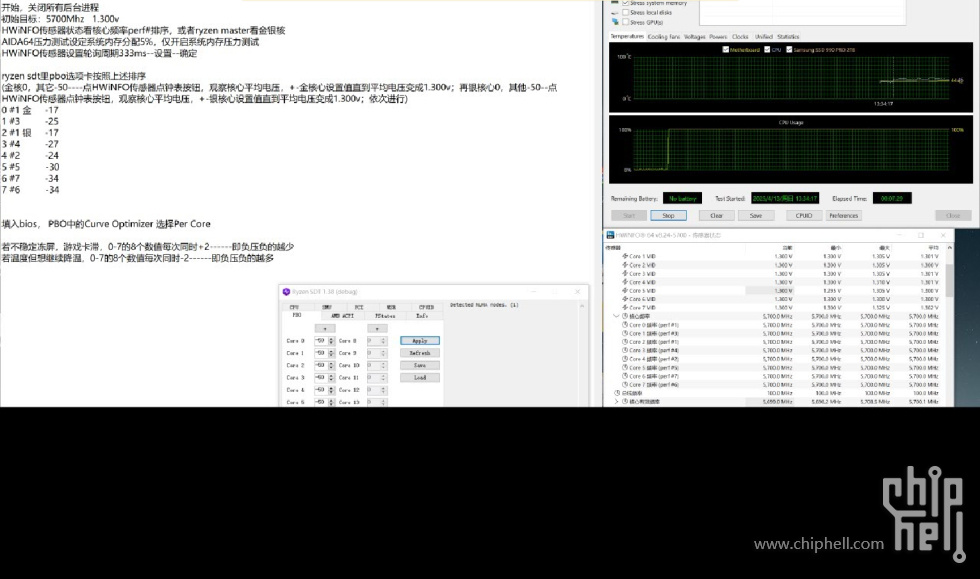Select the AMD ACPI tab in Ryzen SDT
This screenshot has height=579, width=980.
(342, 316)
